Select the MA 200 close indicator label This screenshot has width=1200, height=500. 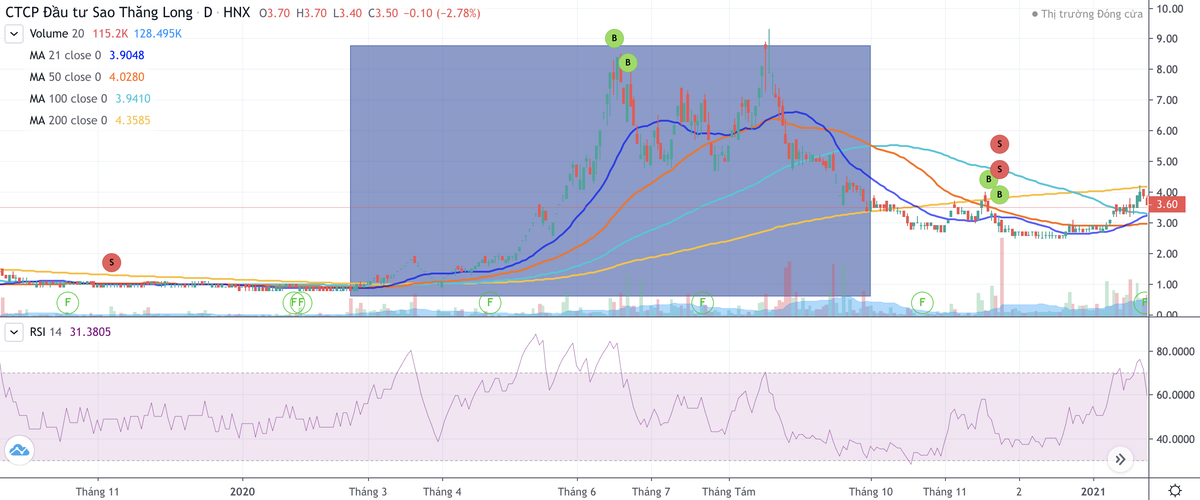click(x=68, y=120)
